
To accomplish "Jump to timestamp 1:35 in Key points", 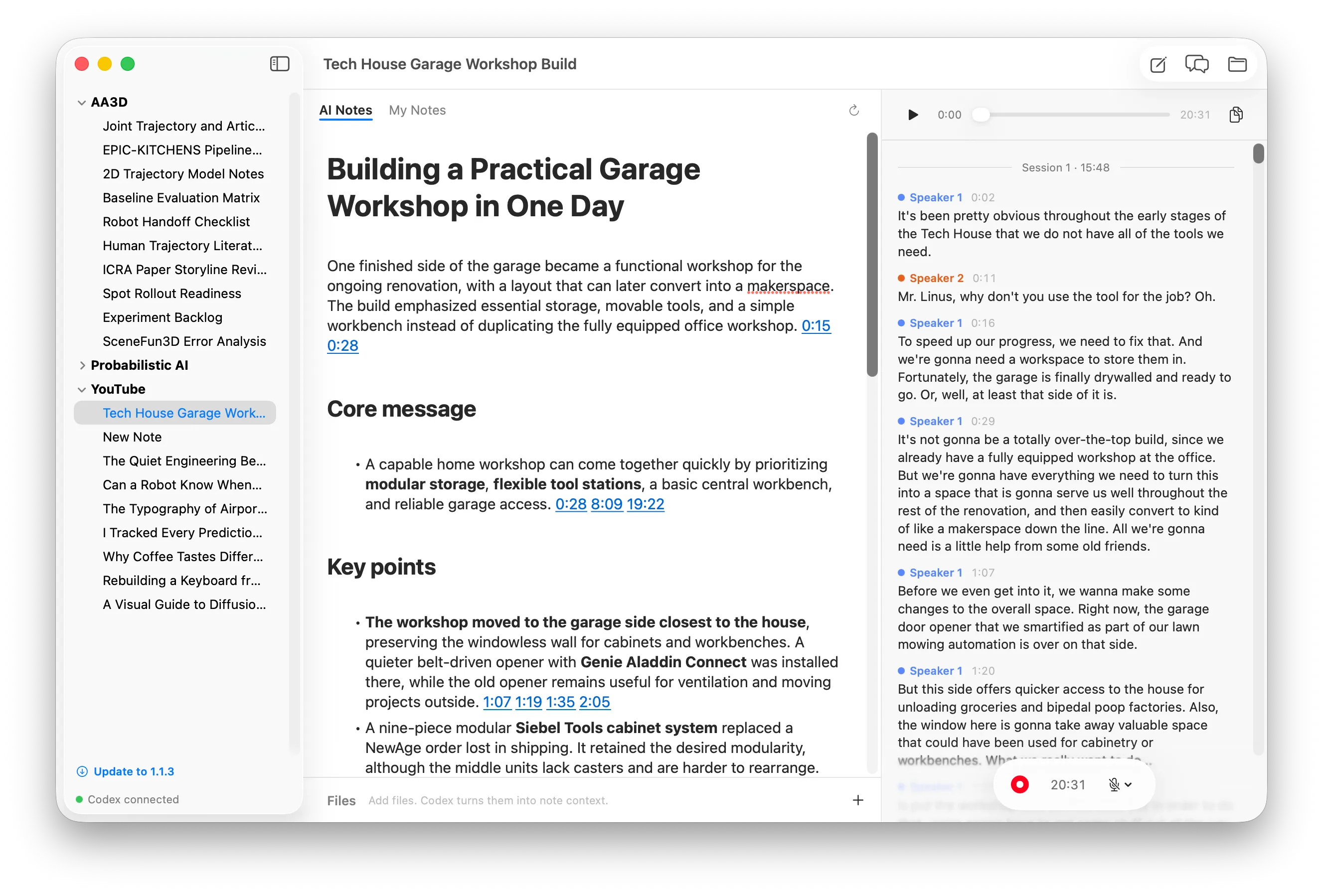I will [560, 703].
